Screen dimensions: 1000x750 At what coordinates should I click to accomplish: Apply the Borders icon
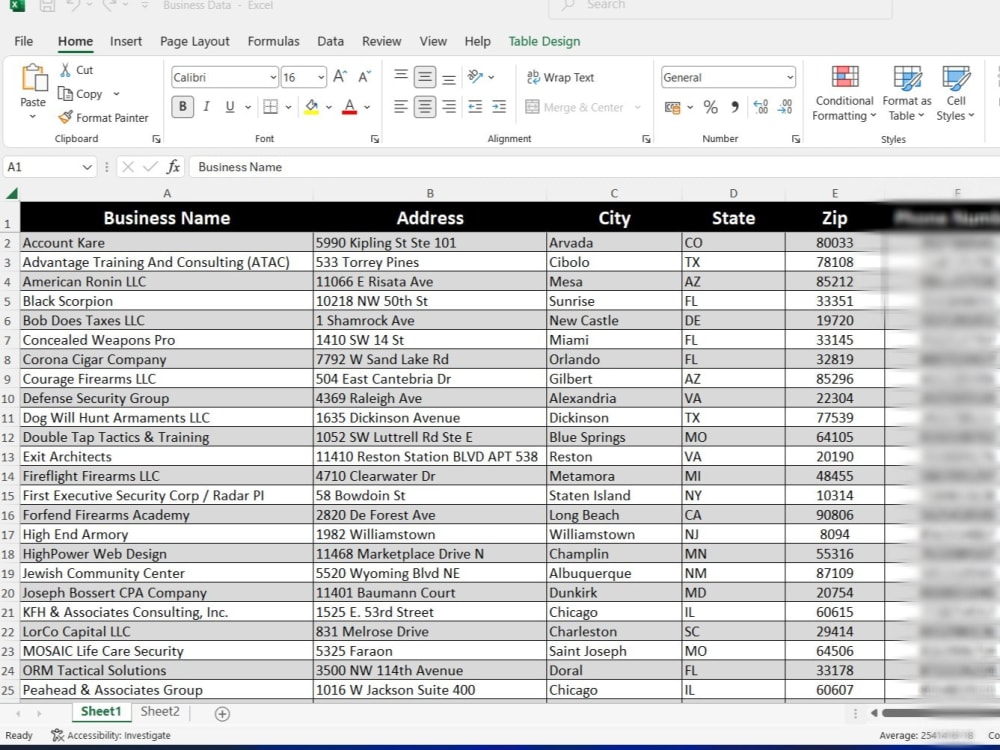270,107
